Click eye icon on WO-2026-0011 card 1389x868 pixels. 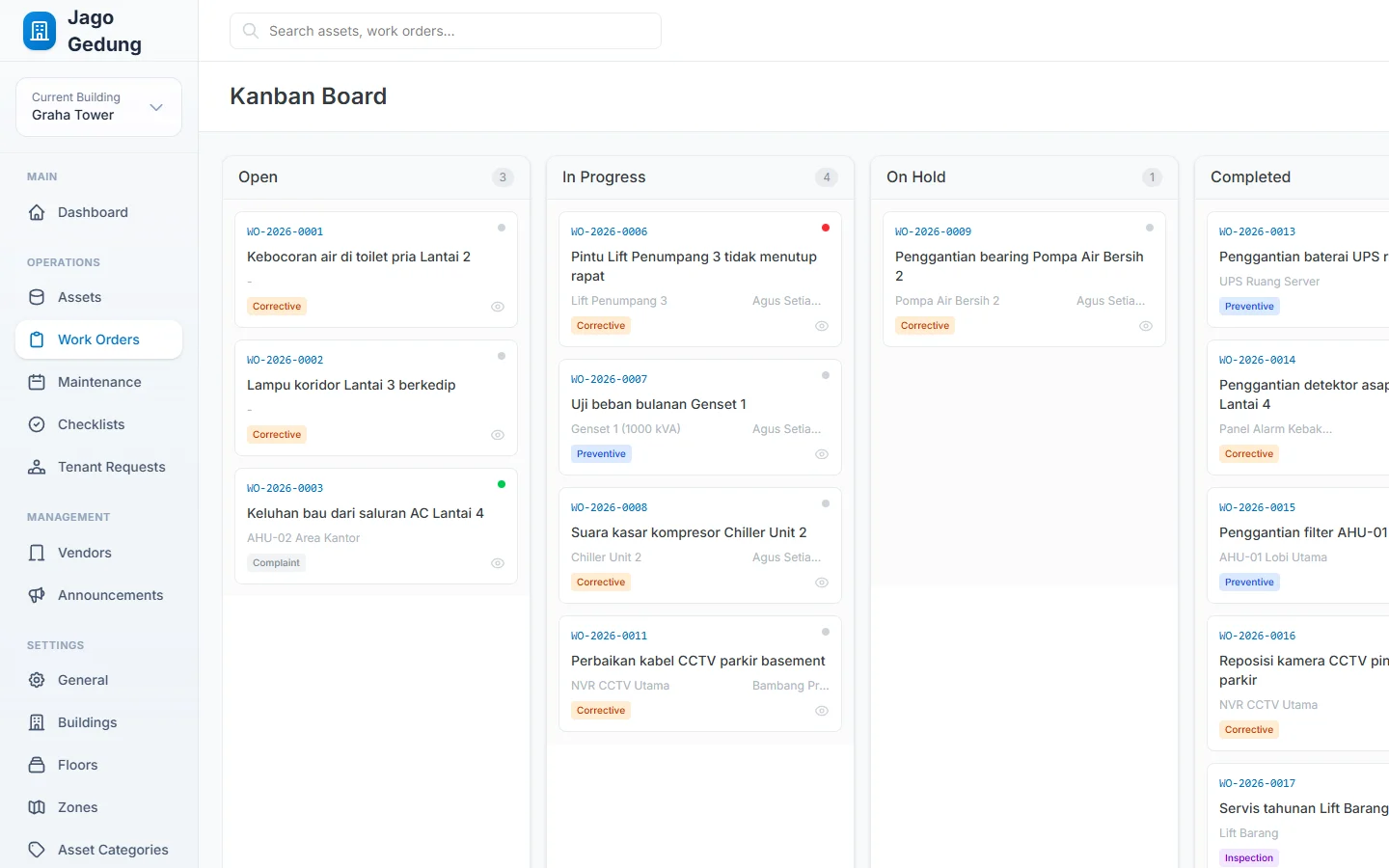point(822,711)
